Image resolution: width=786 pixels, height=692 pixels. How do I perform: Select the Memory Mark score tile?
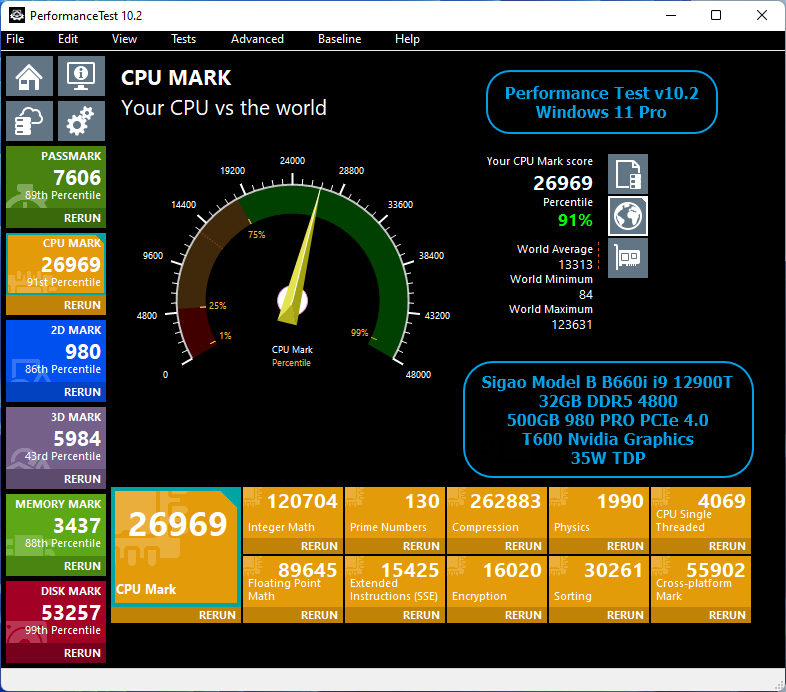tap(55, 525)
